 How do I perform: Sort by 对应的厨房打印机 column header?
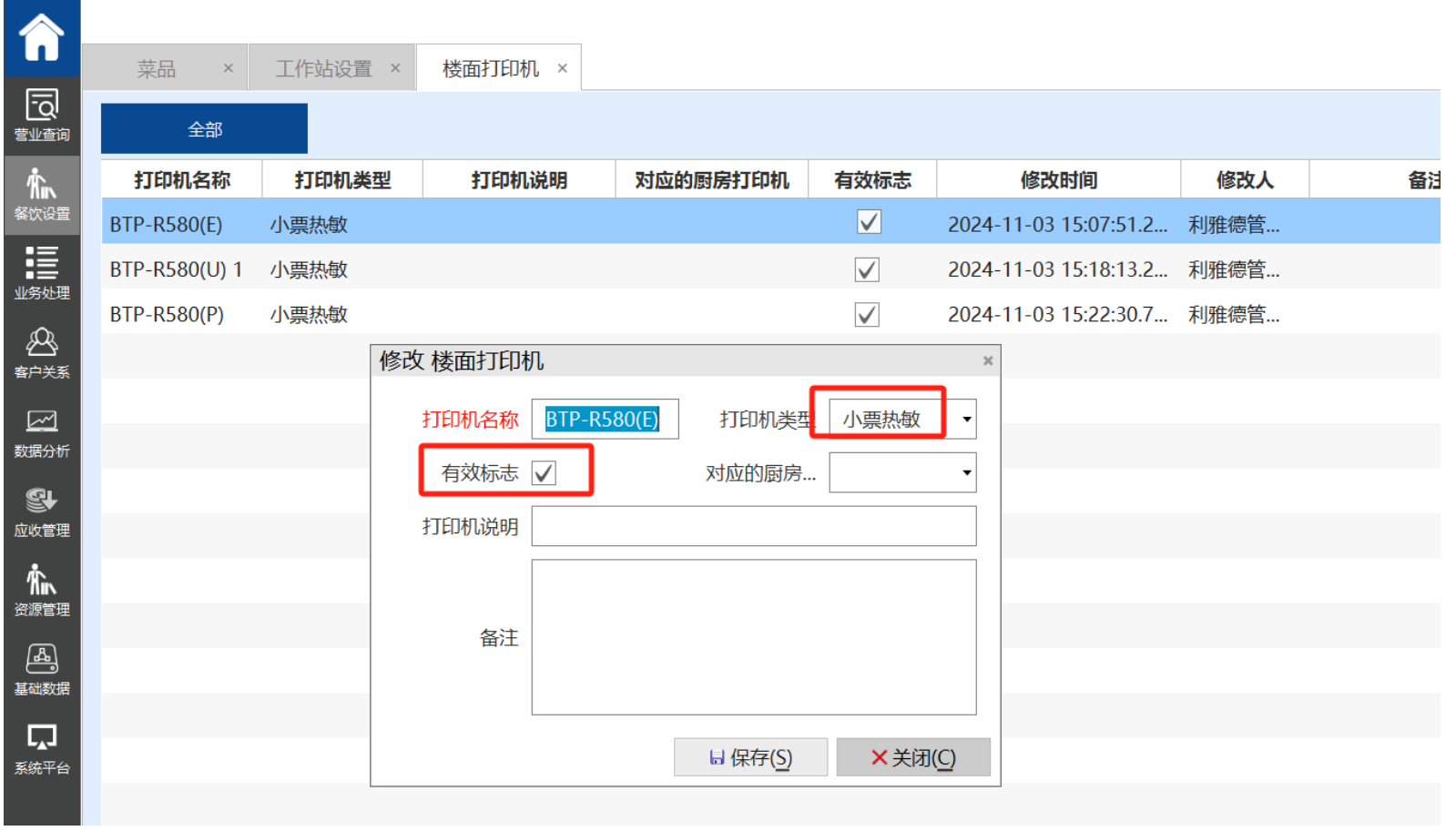point(712,180)
